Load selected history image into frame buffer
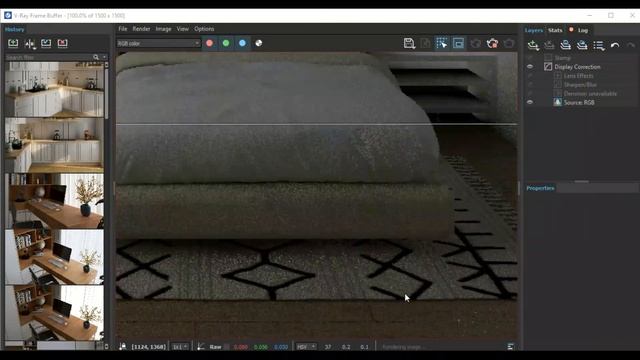Image resolution: width=640 pixels, height=360 pixels. click(x=46, y=43)
